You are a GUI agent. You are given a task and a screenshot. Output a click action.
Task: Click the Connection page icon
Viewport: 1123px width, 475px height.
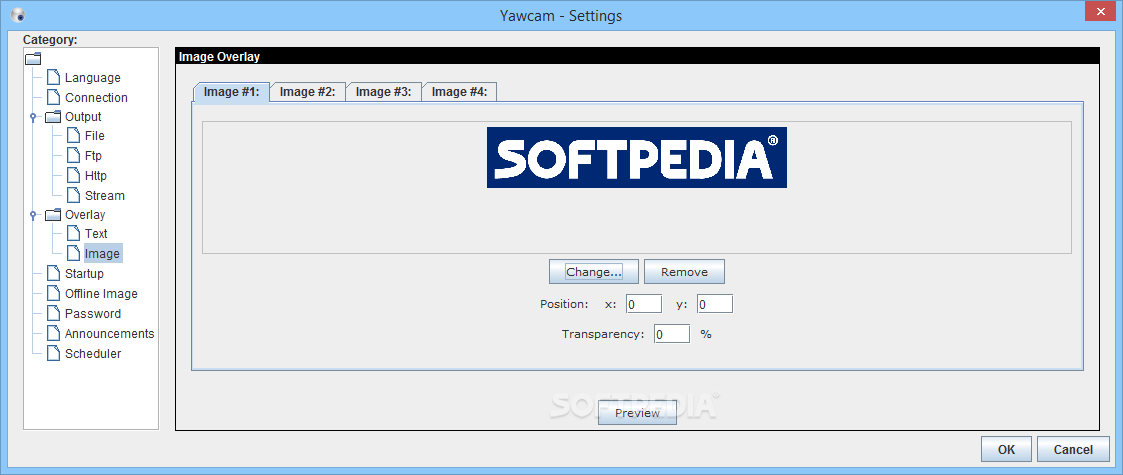click(53, 97)
